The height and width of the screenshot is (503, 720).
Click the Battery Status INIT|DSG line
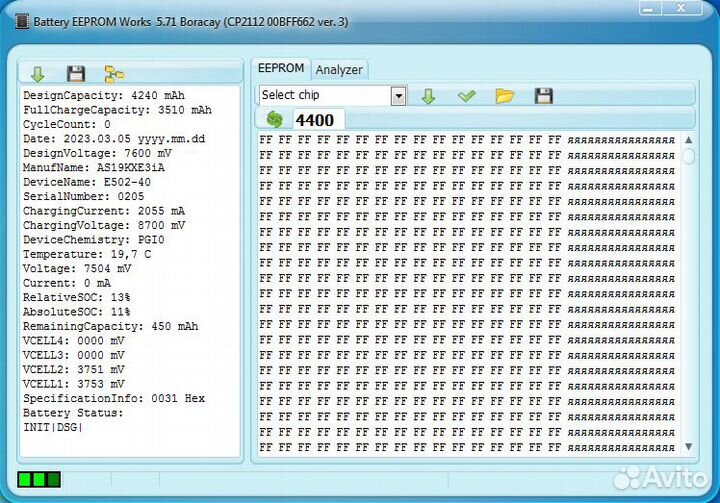54,427
